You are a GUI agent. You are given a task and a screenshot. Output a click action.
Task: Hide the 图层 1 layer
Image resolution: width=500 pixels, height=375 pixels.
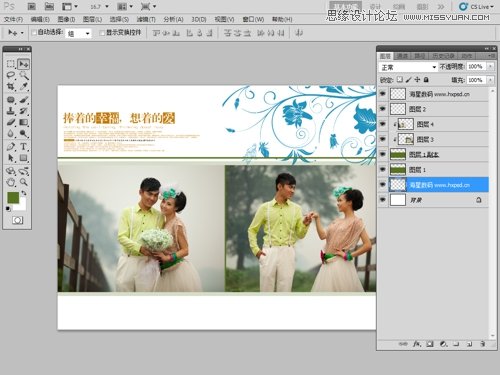(x=383, y=169)
